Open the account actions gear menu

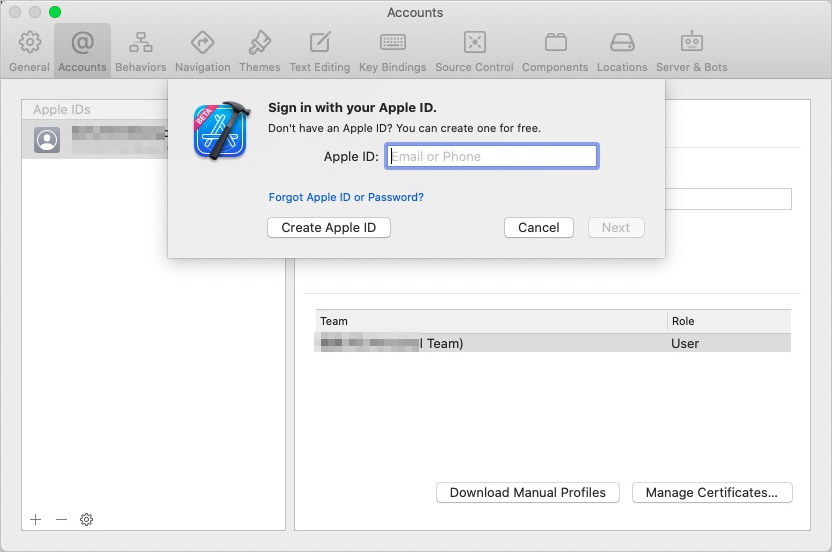[87, 519]
